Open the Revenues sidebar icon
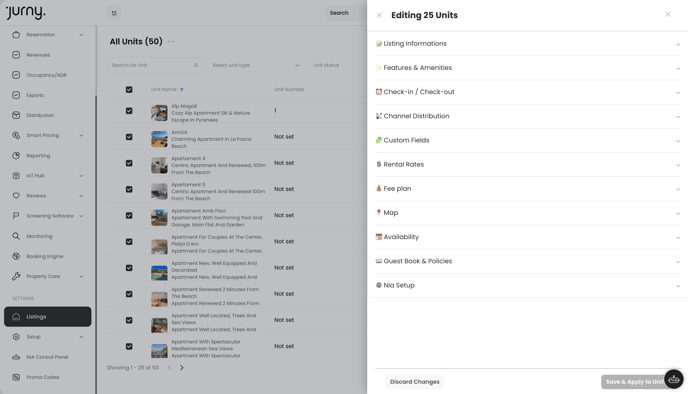This screenshot has height=394, width=688. click(16, 55)
